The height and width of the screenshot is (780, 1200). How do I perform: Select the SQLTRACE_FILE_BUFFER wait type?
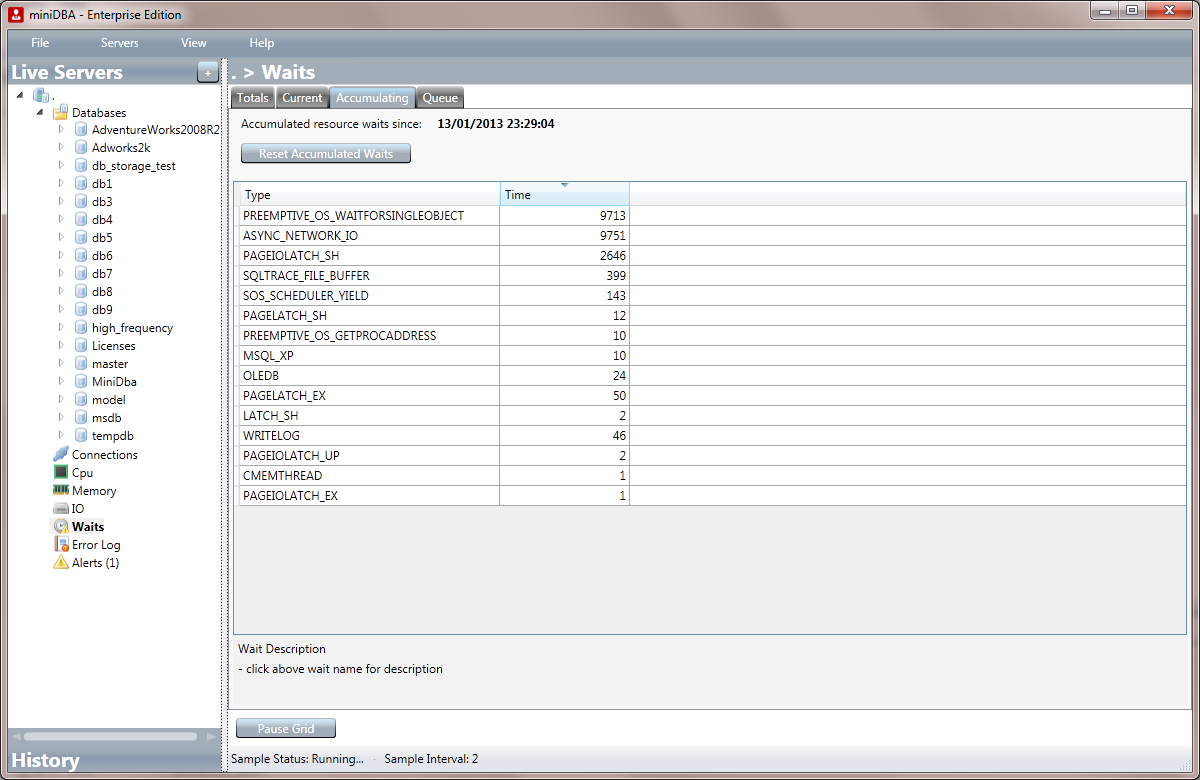[x=306, y=276]
